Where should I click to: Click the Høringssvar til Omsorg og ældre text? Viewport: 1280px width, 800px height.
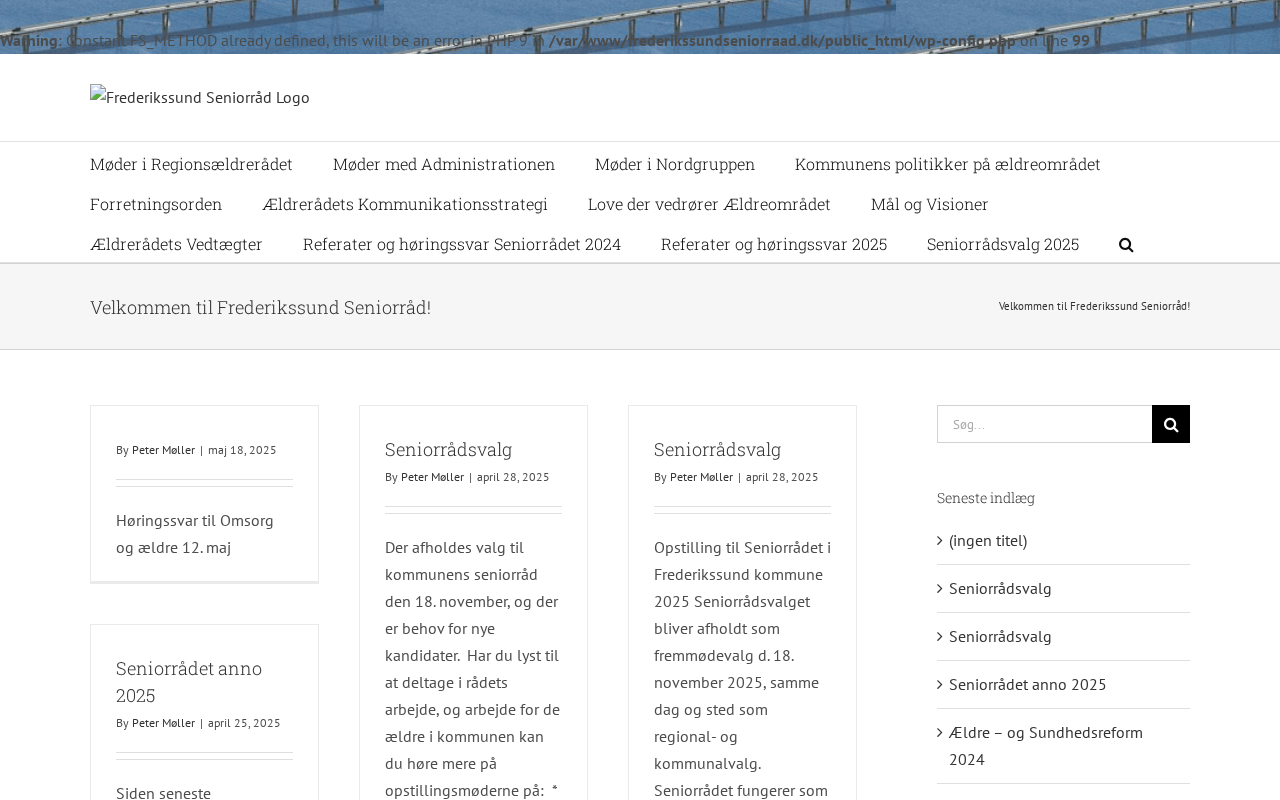click(195, 534)
